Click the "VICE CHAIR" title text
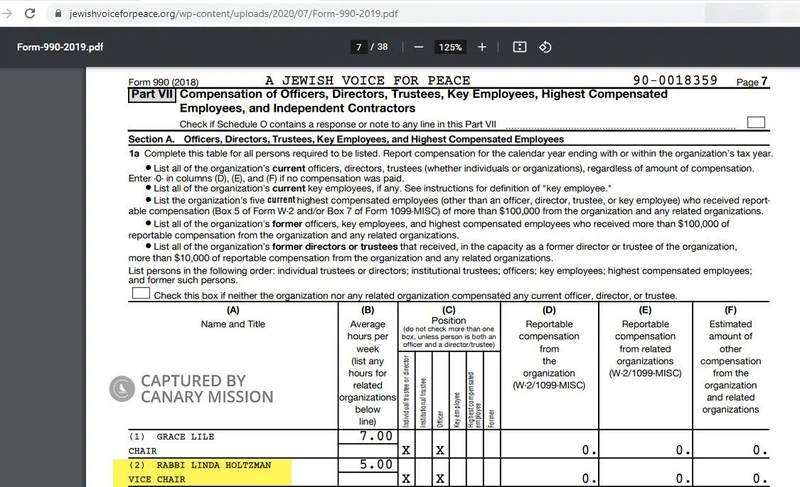The height and width of the screenshot is (487, 800). coord(157,479)
